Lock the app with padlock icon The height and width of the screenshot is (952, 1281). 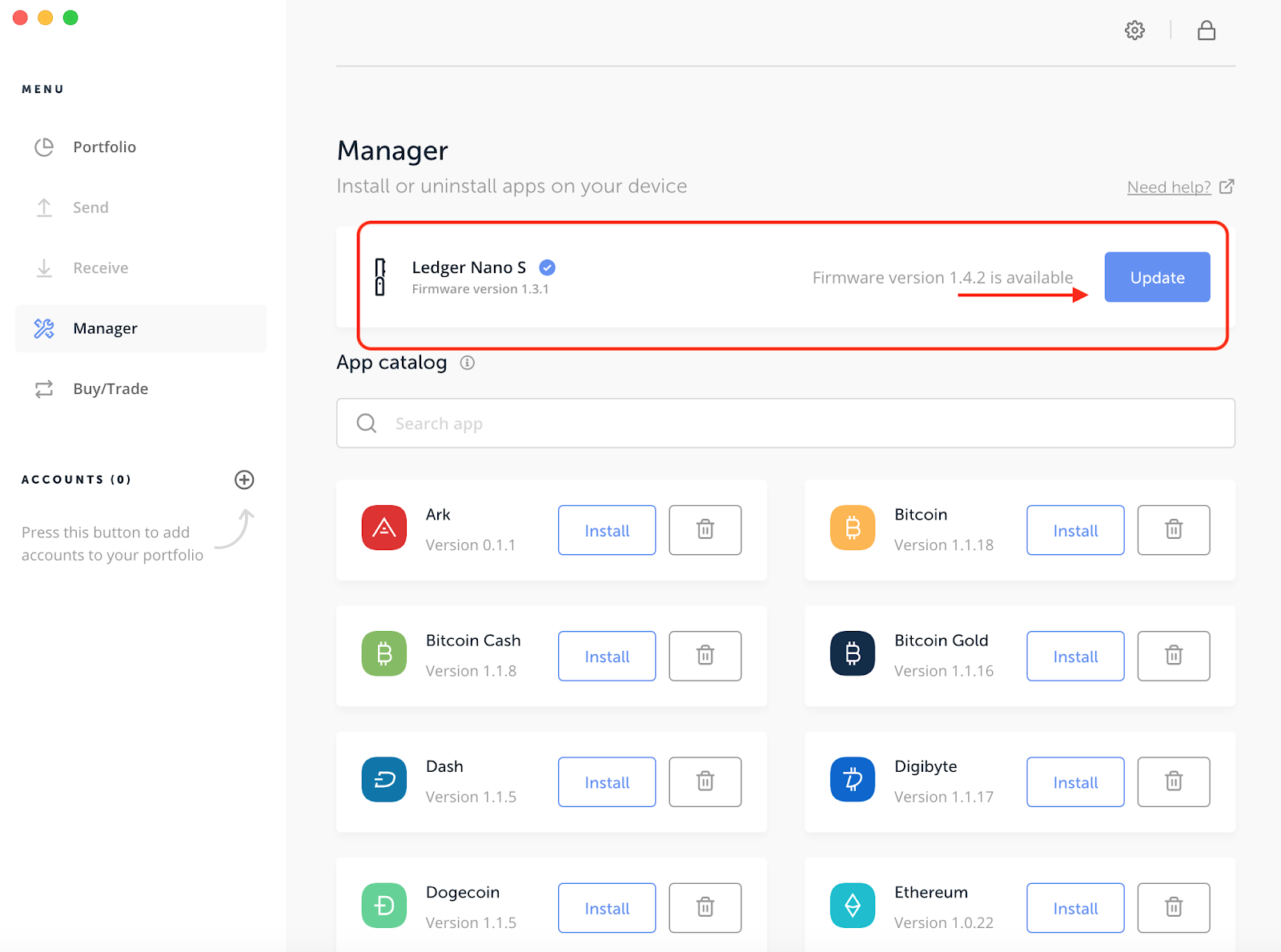1207,30
